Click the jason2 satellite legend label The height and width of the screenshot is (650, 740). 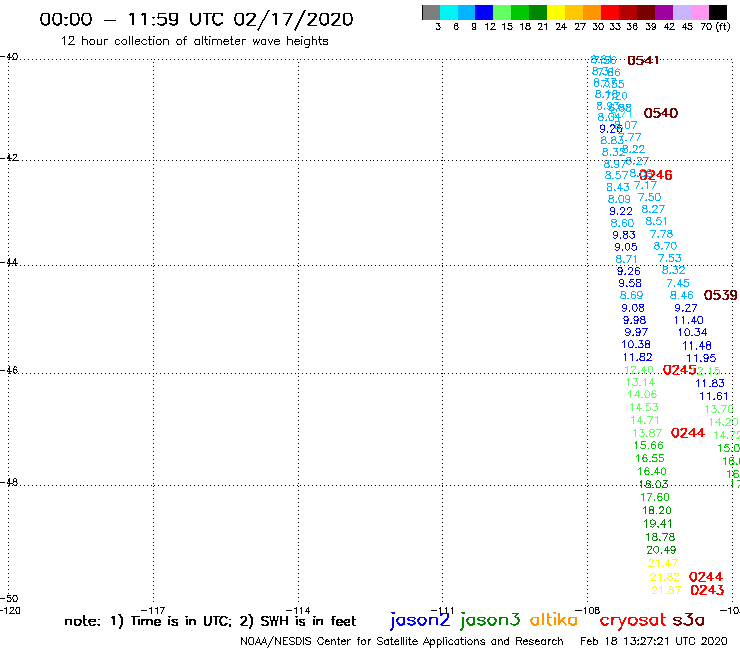(x=420, y=620)
